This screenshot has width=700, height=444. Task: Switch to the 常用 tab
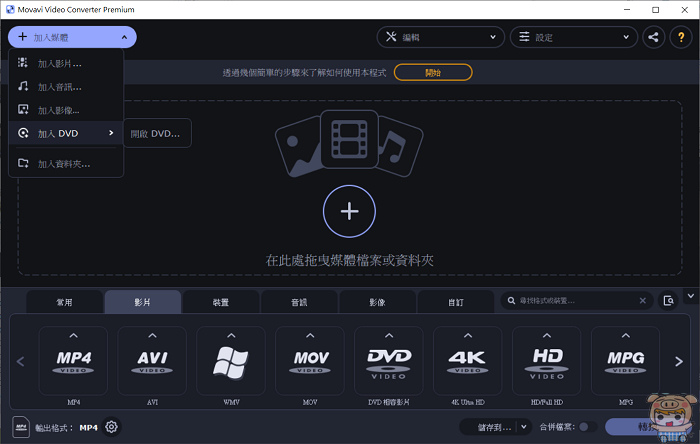point(64,302)
